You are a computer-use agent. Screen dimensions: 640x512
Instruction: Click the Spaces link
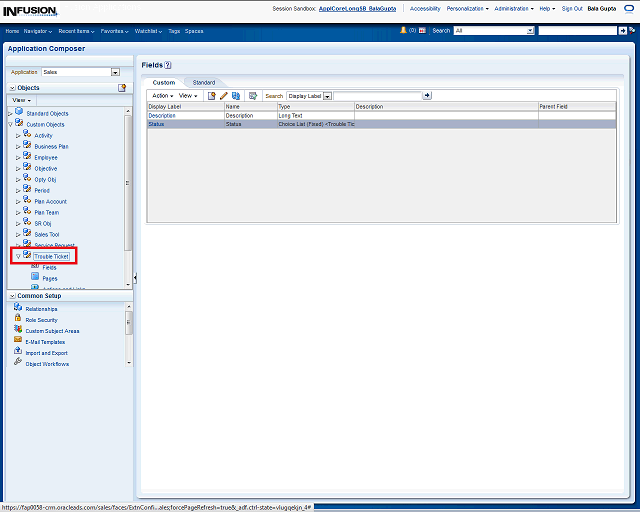tap(194, 31)
